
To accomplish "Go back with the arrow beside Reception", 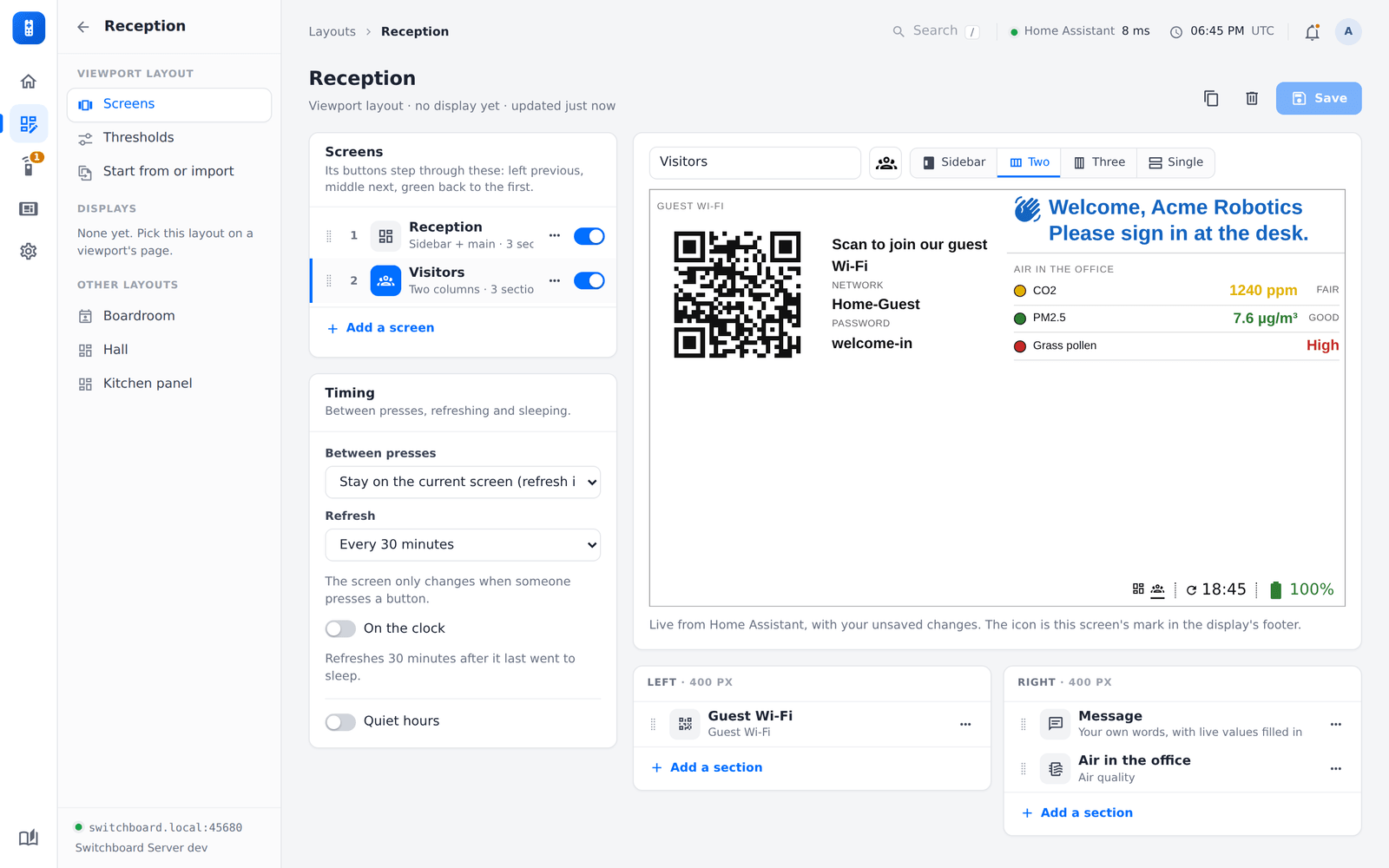I will 83,27.
